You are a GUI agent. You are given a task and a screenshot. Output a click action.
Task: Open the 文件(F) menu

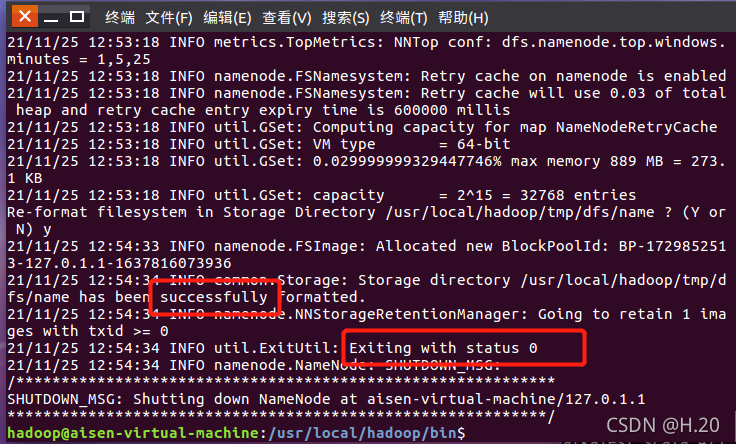point(169,18)
